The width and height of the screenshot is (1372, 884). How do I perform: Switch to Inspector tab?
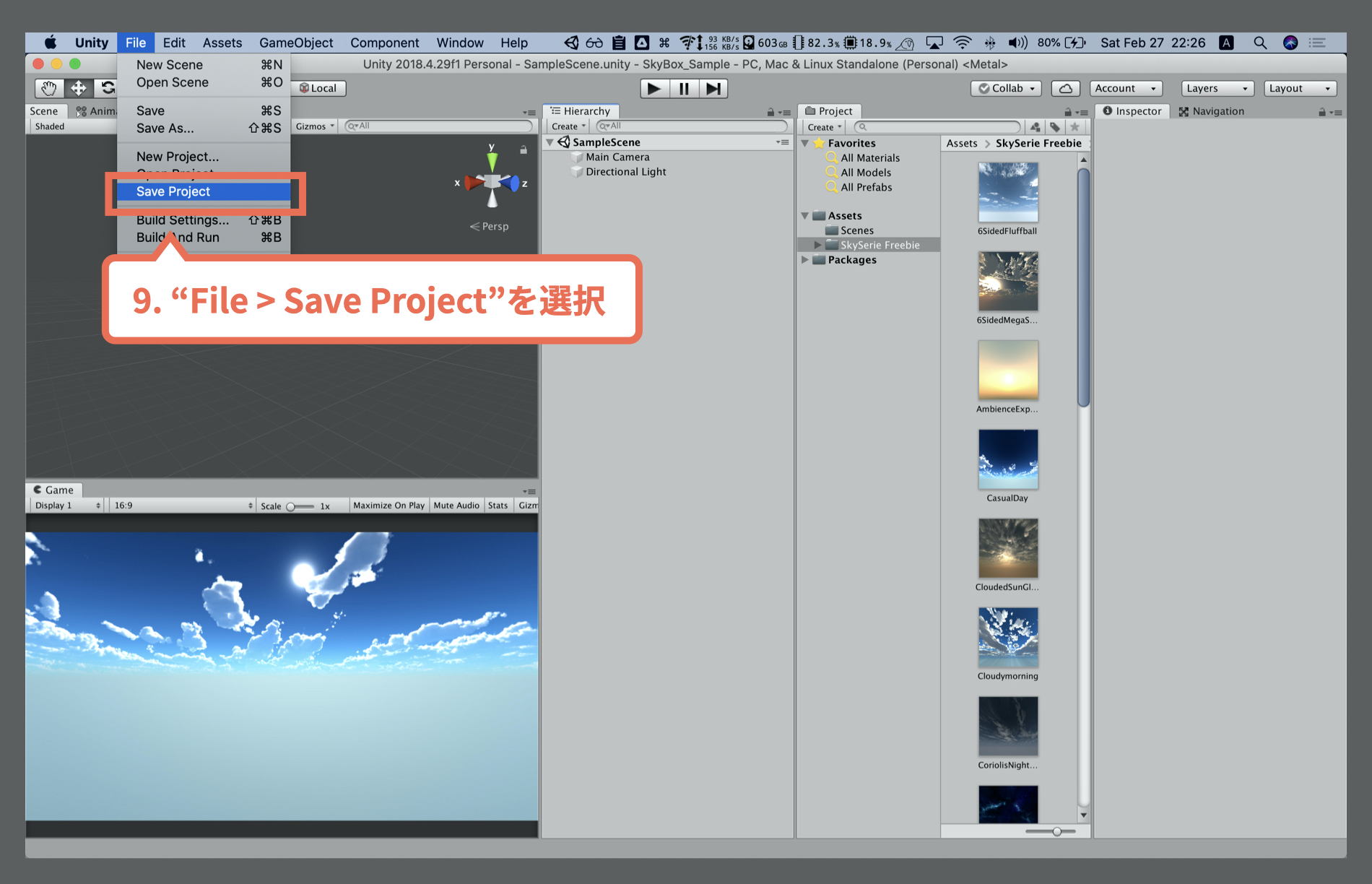click(x=1132, y=111)
